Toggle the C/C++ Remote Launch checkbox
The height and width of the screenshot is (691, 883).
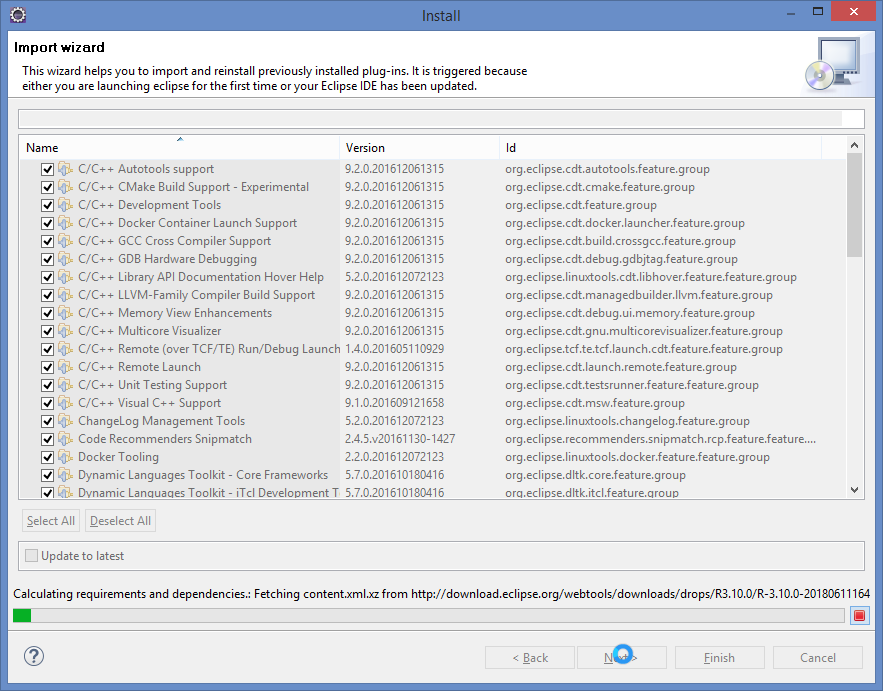point(47,367)
